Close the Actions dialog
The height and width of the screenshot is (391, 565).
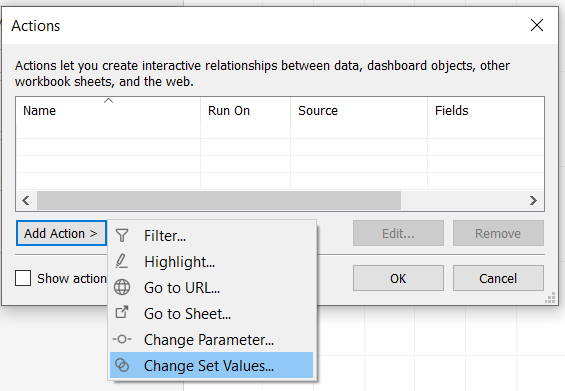pos(537,25)
